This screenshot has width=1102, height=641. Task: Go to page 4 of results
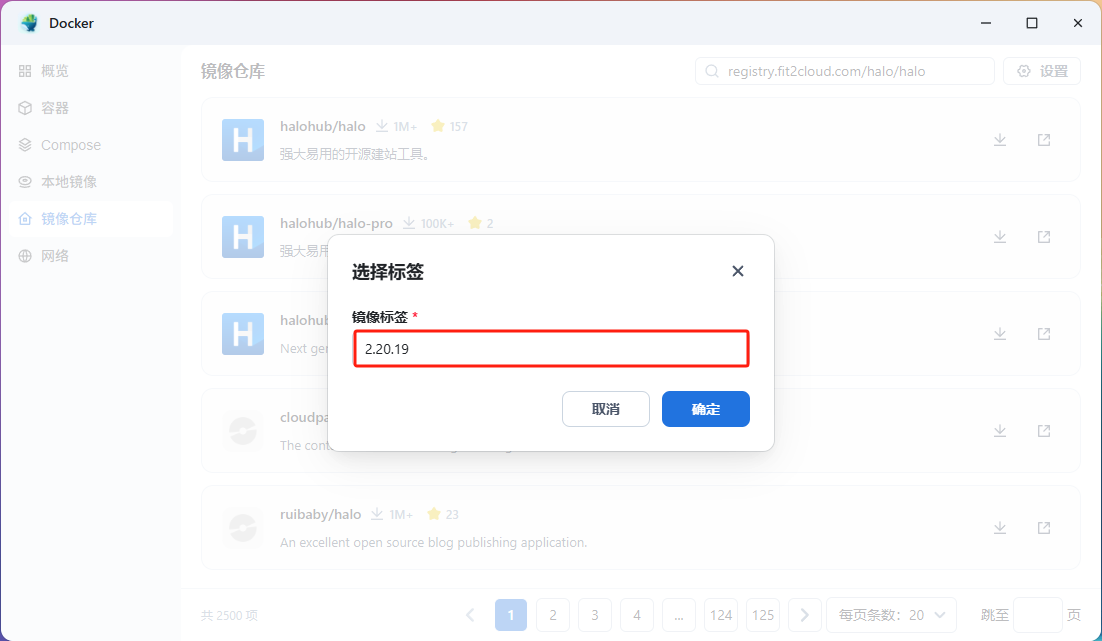637,615
